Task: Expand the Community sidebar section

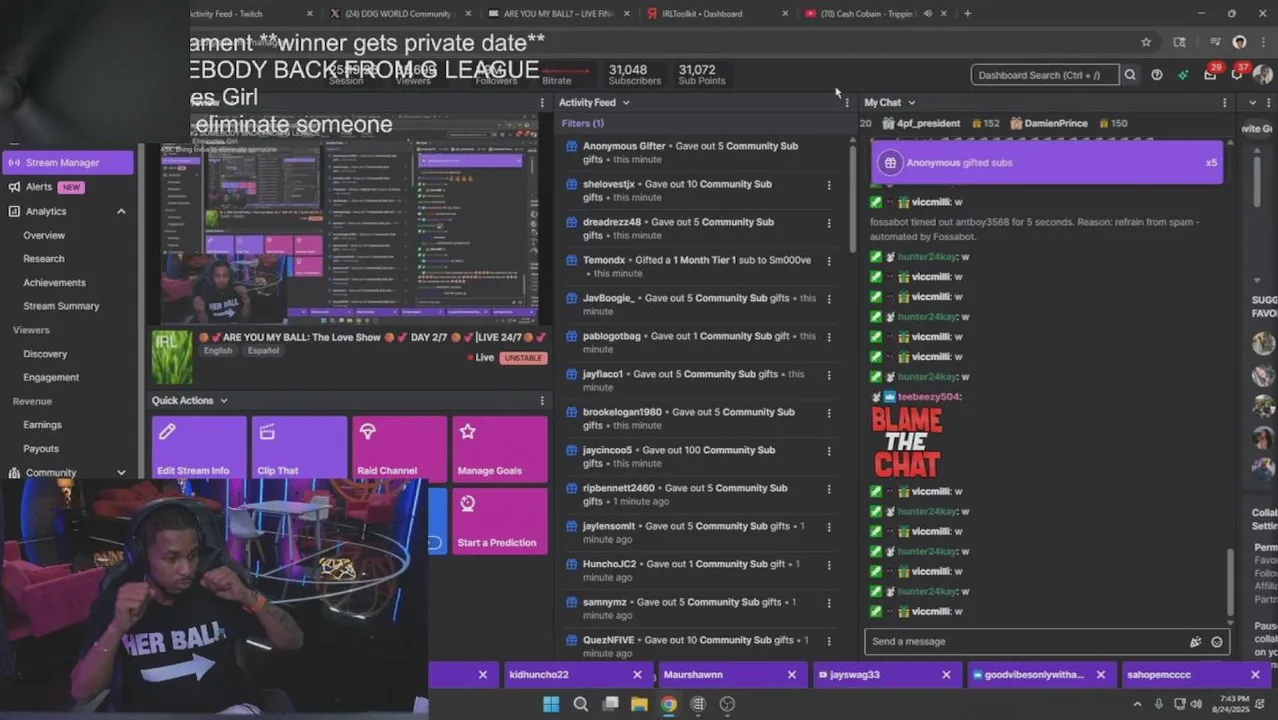Action: click(x=121, y=472)
